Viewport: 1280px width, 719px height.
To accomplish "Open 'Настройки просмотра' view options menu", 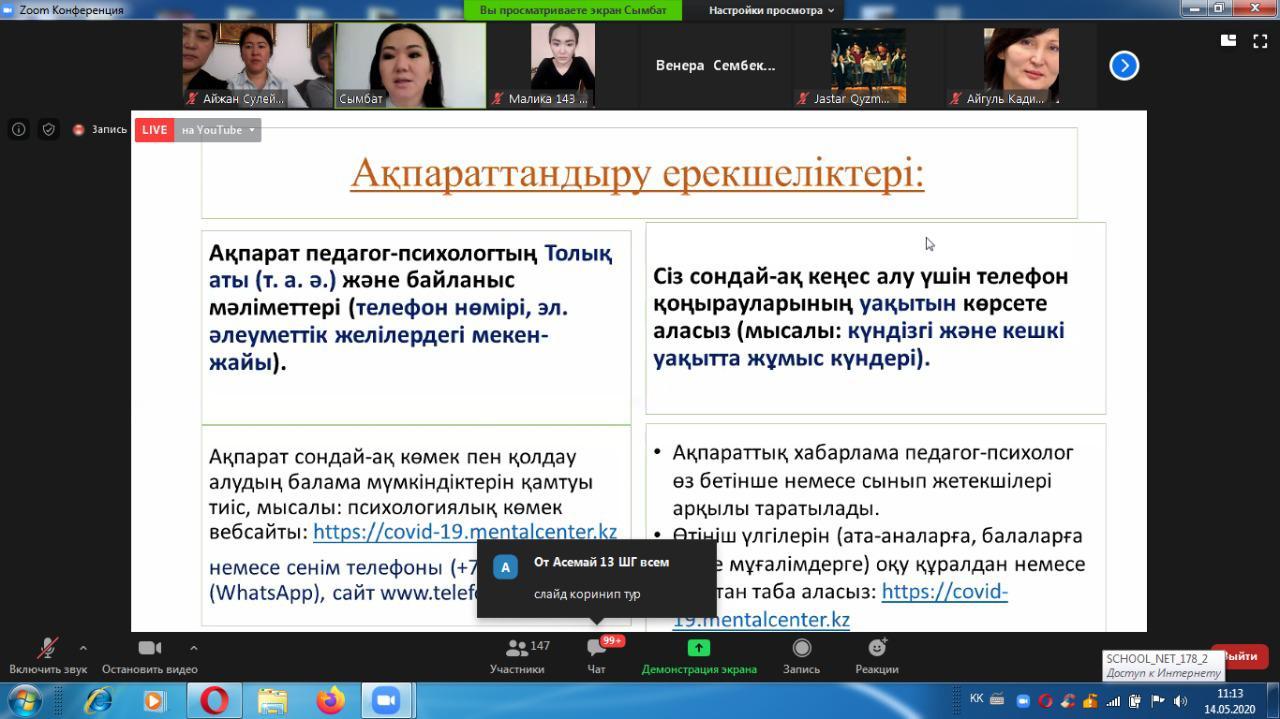I will pos(771,10).
